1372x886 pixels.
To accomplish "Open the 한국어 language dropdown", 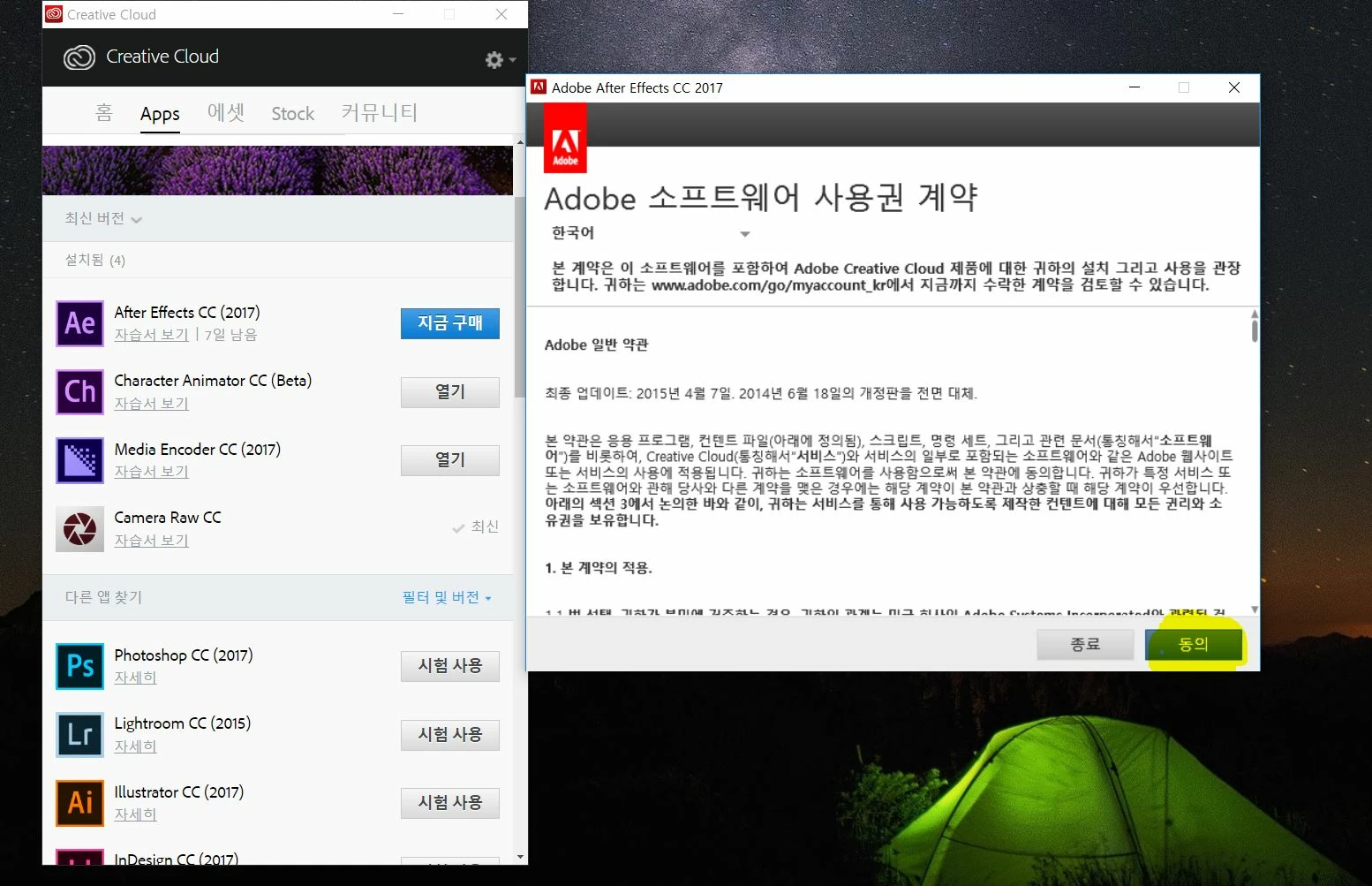I will point(651,233).
